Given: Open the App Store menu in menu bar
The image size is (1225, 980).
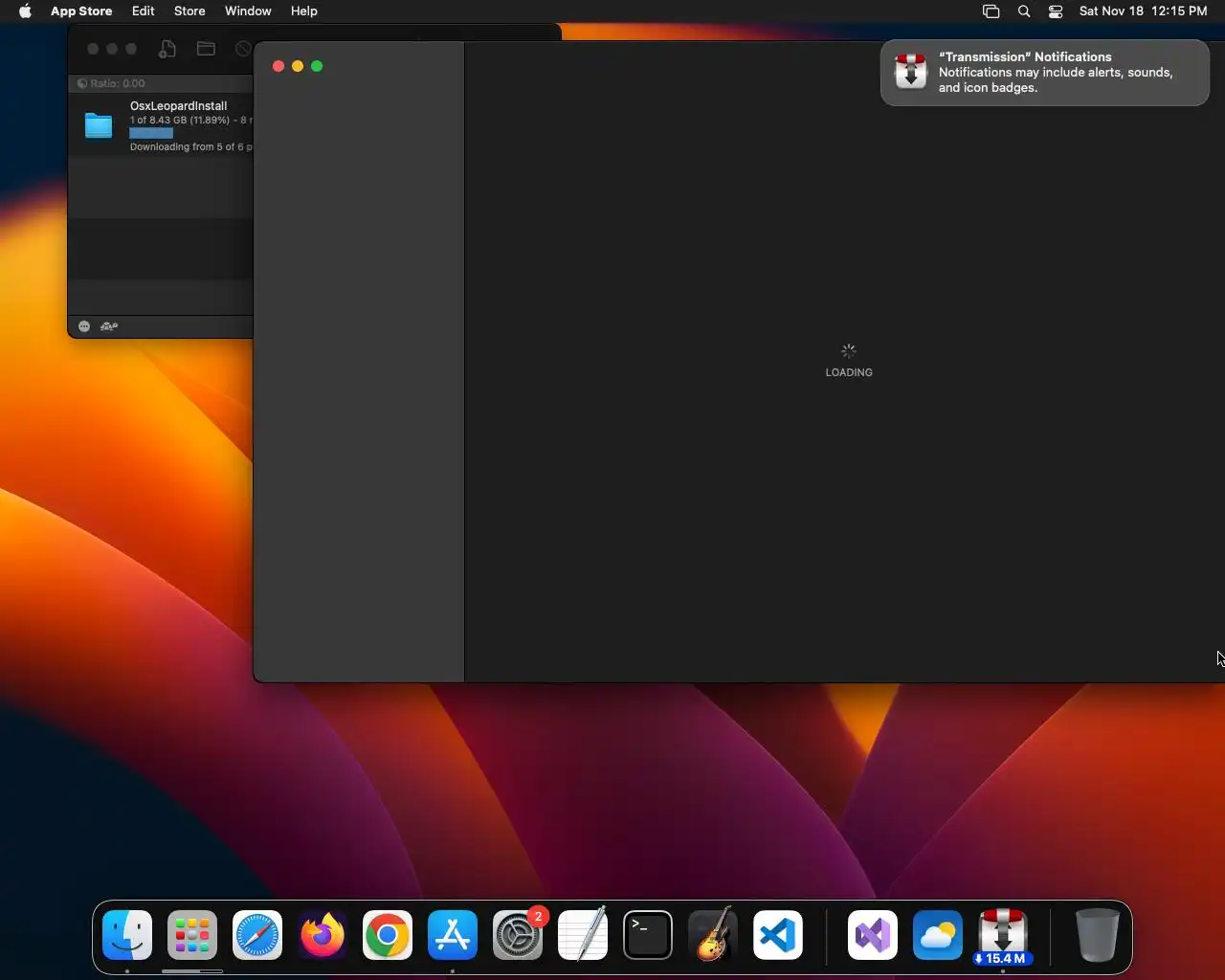Looking at the screenshot, I should pos(81,11).
